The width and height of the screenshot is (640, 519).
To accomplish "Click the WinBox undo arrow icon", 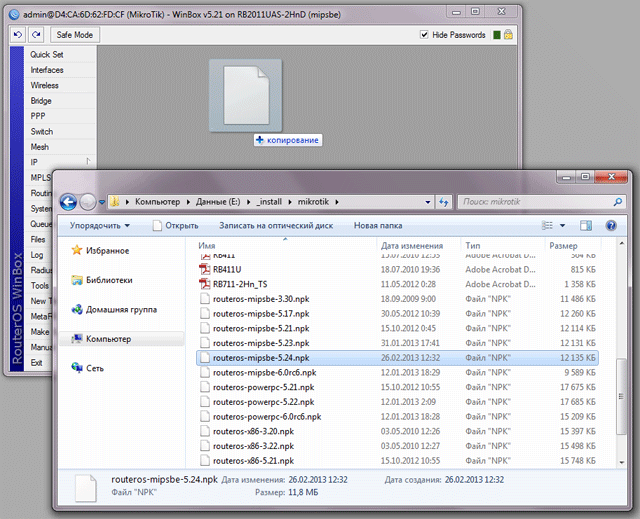I will (x=18, y=35).
